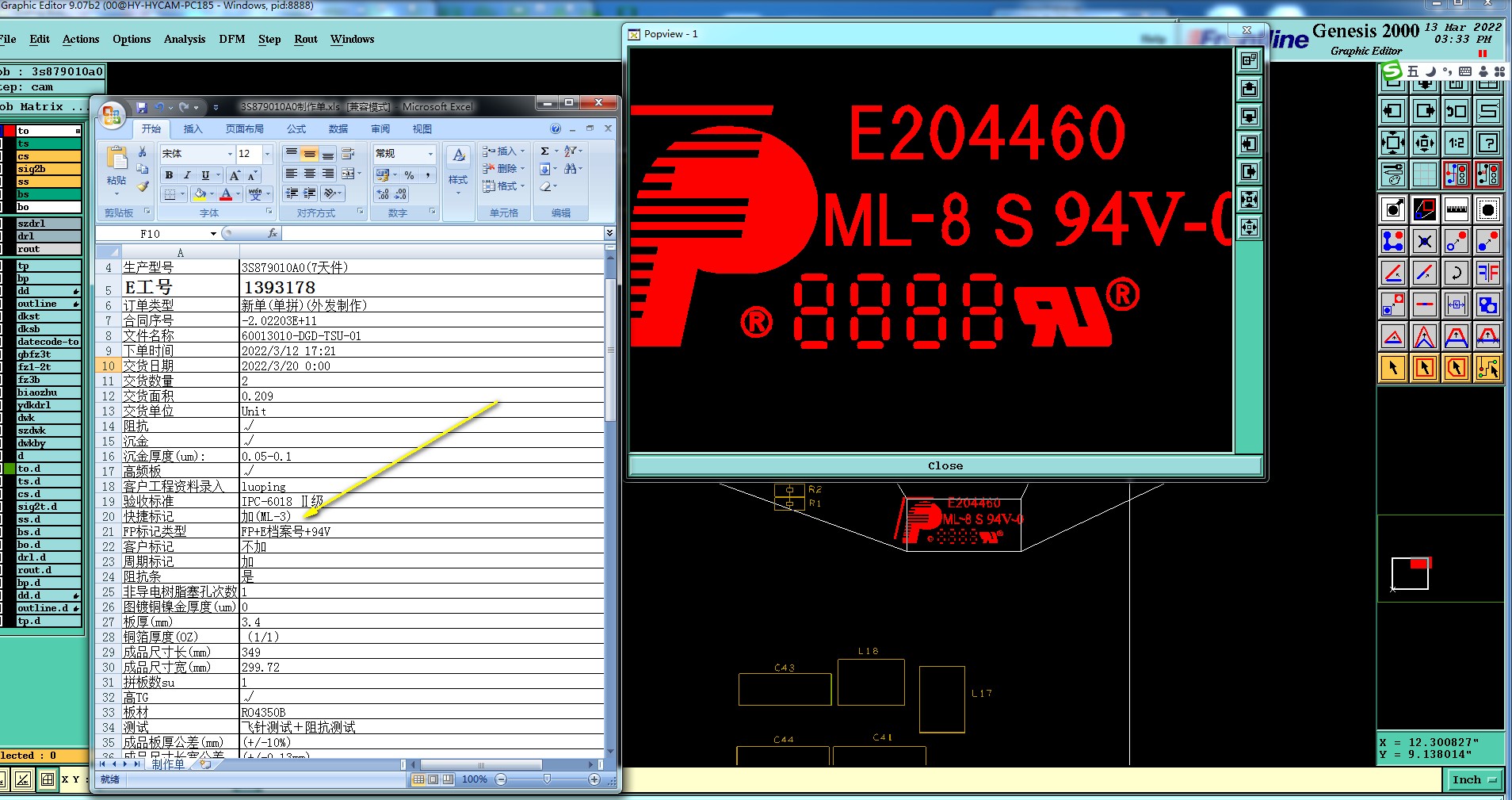This screenshot has height=800, width=1512.
Task: Click the 1:2 zoom scale icon
Action: (1456, 143)
